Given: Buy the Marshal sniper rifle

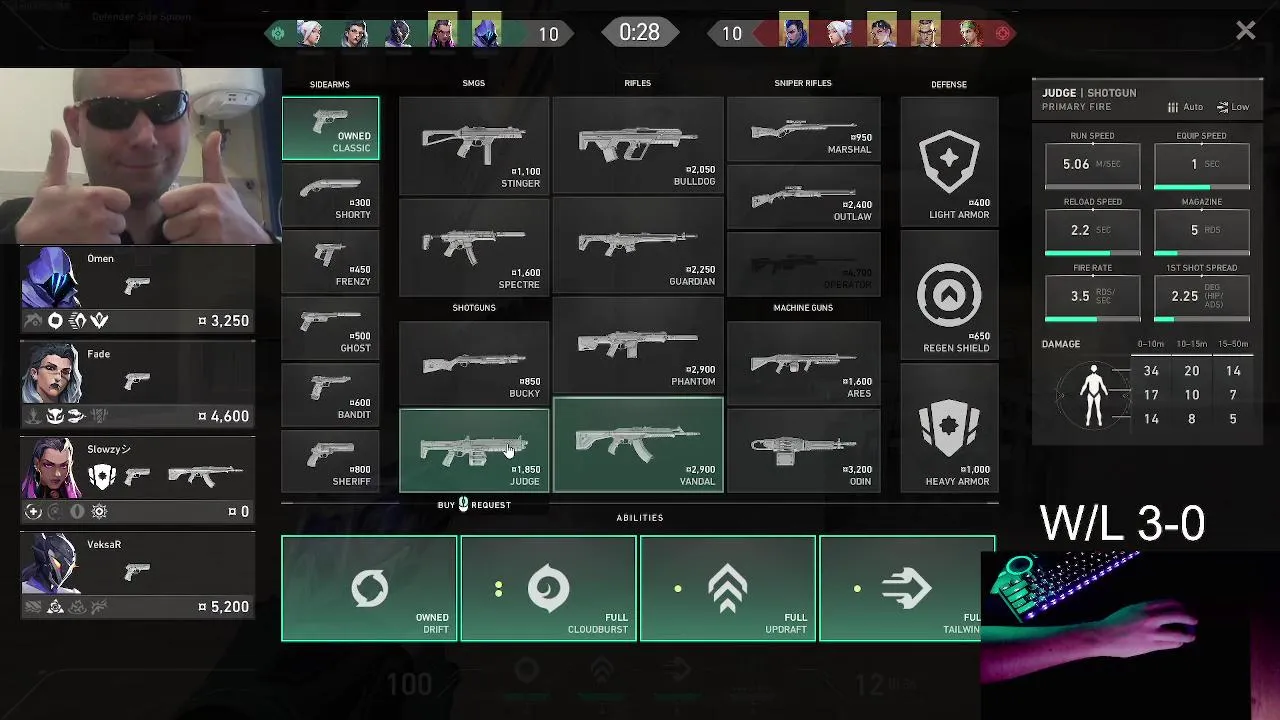Looking at the screenshot, I should coord(803,129).
